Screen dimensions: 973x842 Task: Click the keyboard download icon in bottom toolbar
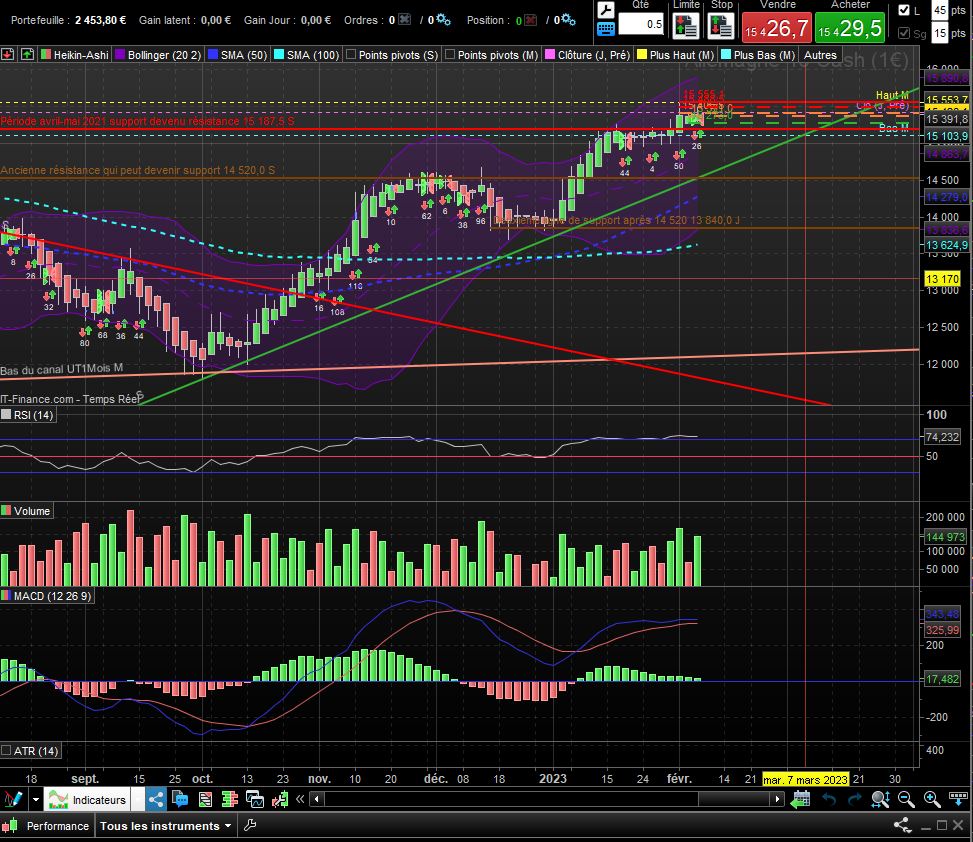point(958,798)
